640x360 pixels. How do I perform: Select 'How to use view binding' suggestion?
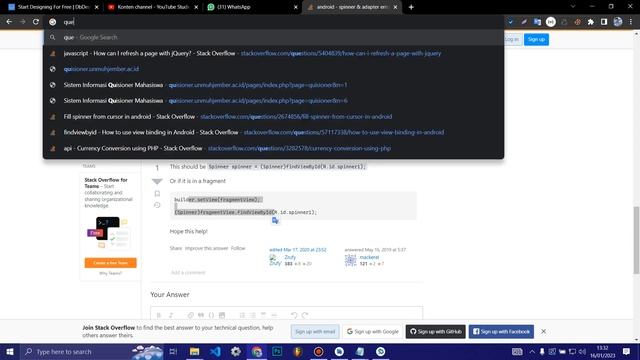pyautogui.click(x=273, y=132)
